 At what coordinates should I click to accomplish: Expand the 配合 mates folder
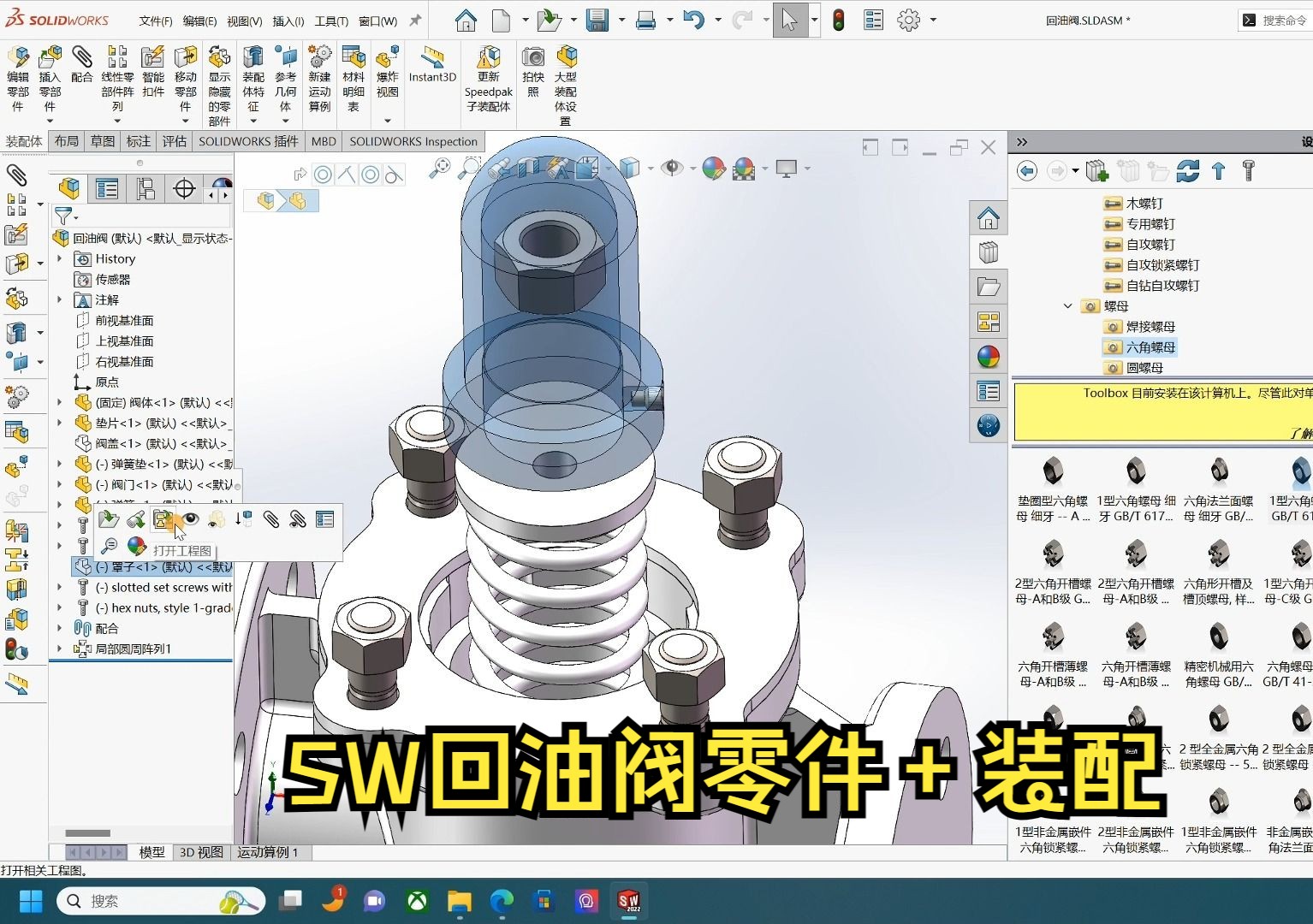click(x=59, y=628)
